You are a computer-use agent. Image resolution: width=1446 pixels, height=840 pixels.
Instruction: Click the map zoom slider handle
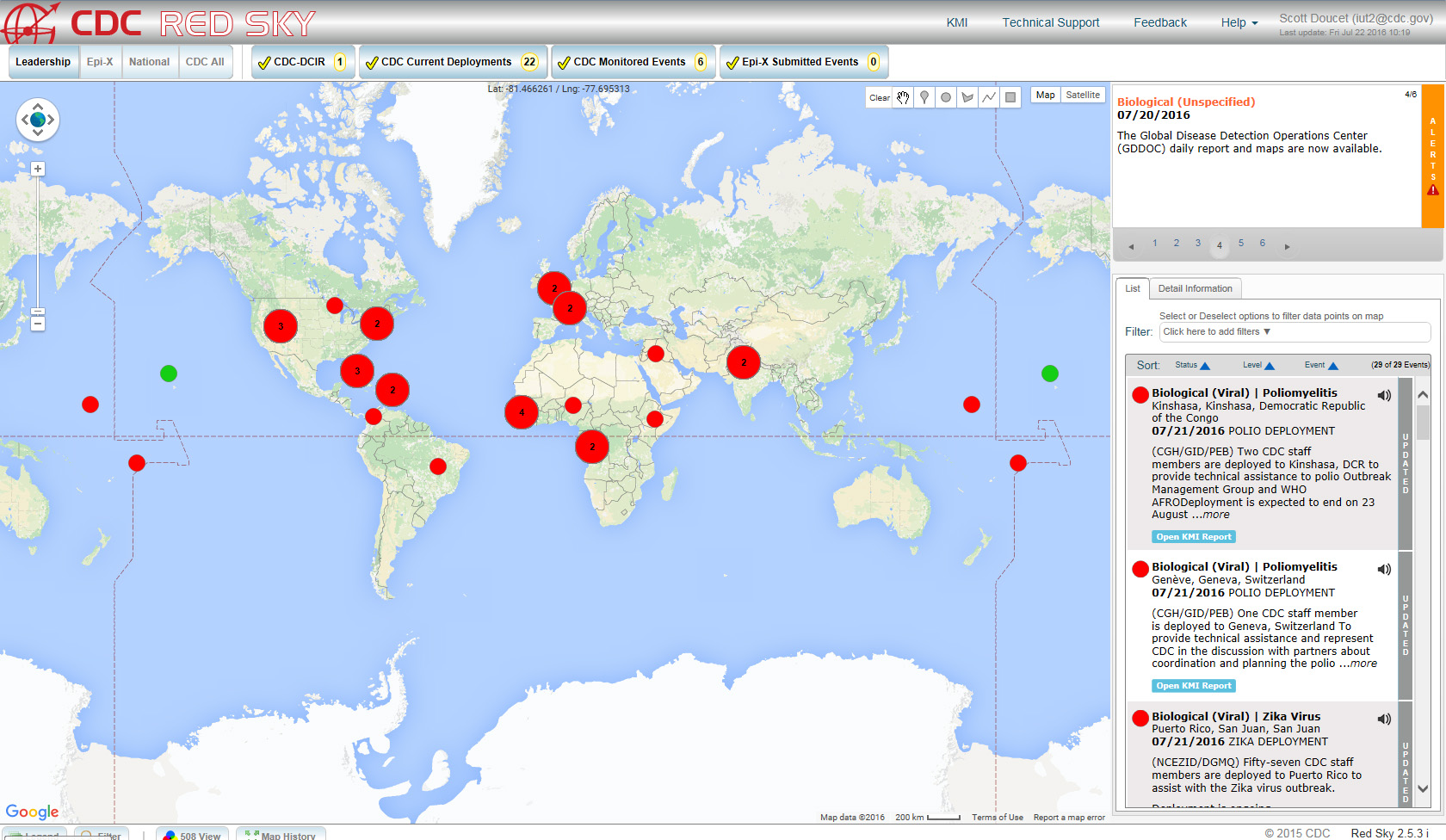(38, 312)
